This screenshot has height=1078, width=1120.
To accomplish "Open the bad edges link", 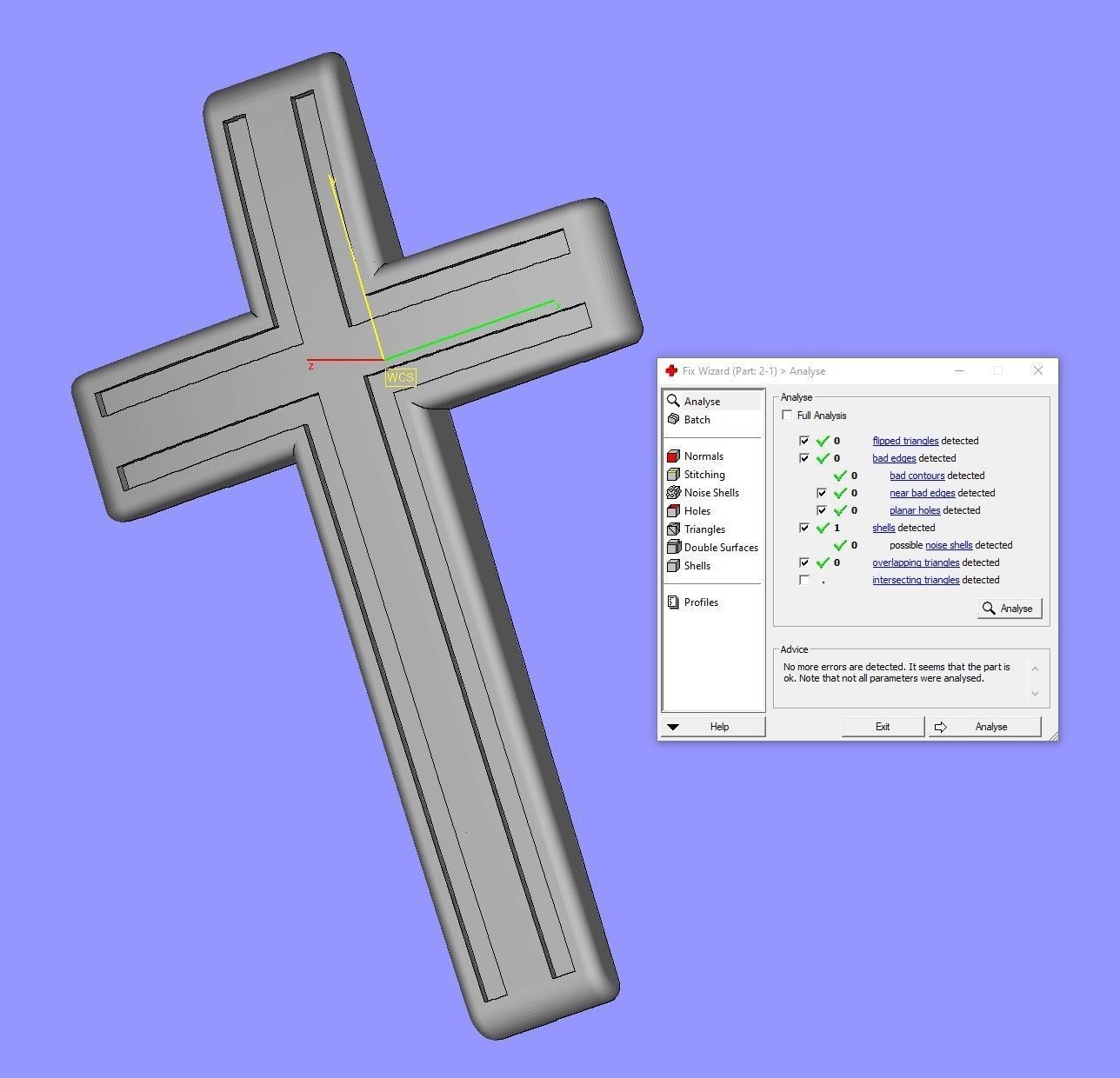I will 894,458.
